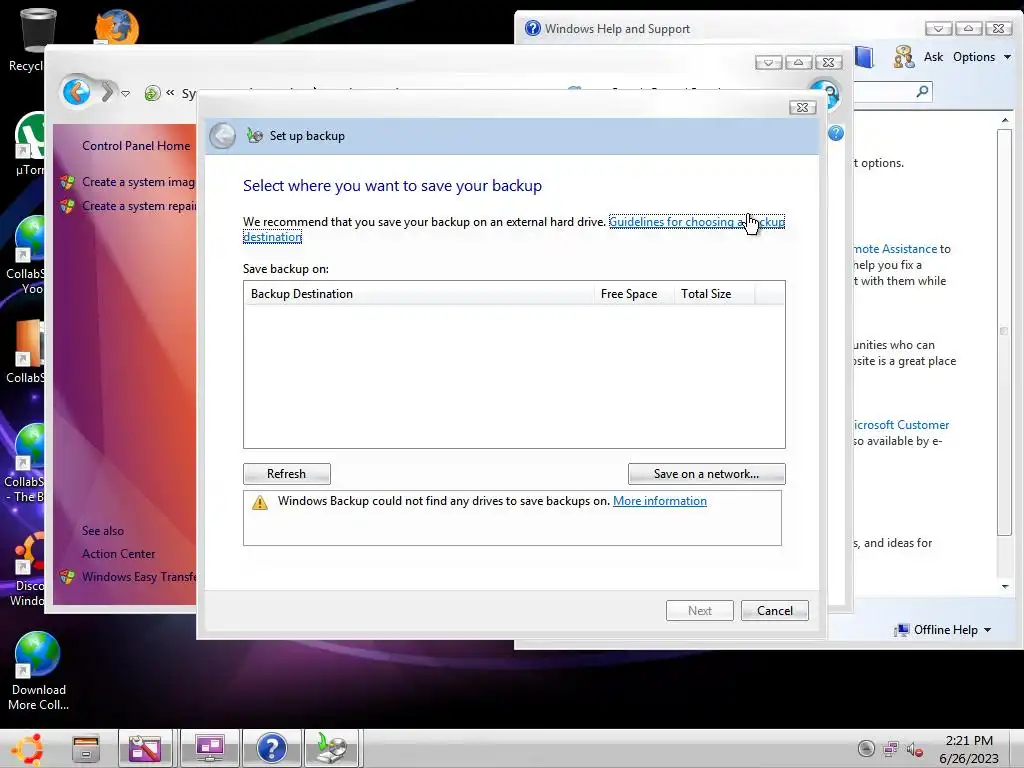
Task: Open the More information link
Action: (x=660, y=501)
